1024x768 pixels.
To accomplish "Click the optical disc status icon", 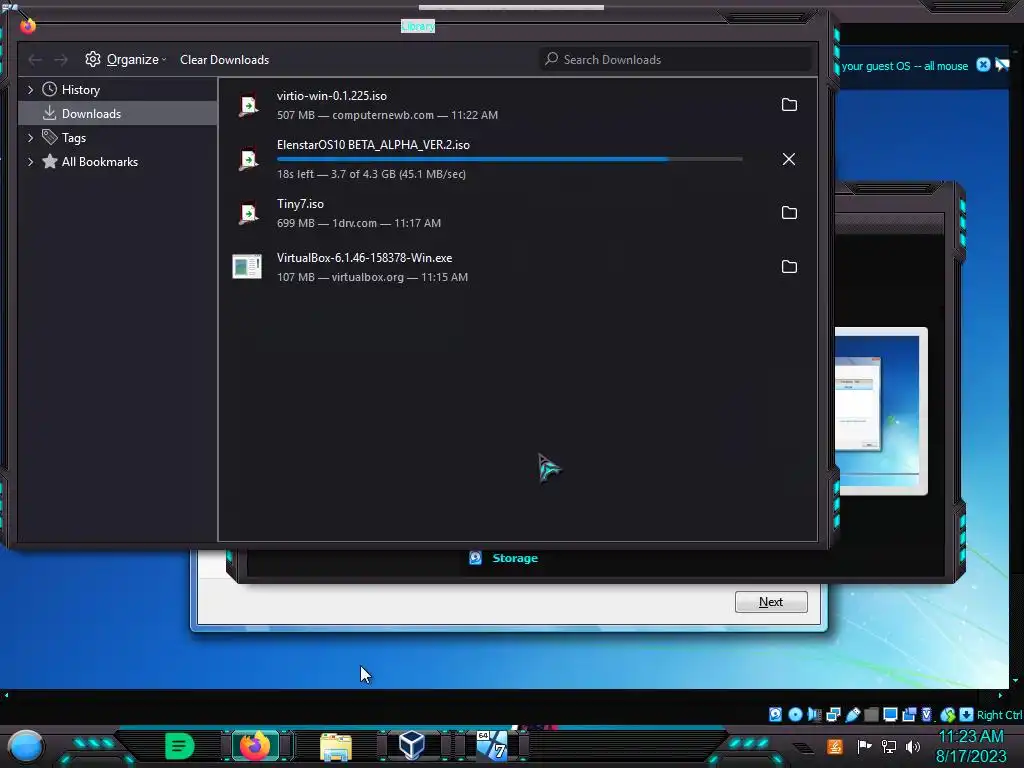I will [x=795, y=714].
